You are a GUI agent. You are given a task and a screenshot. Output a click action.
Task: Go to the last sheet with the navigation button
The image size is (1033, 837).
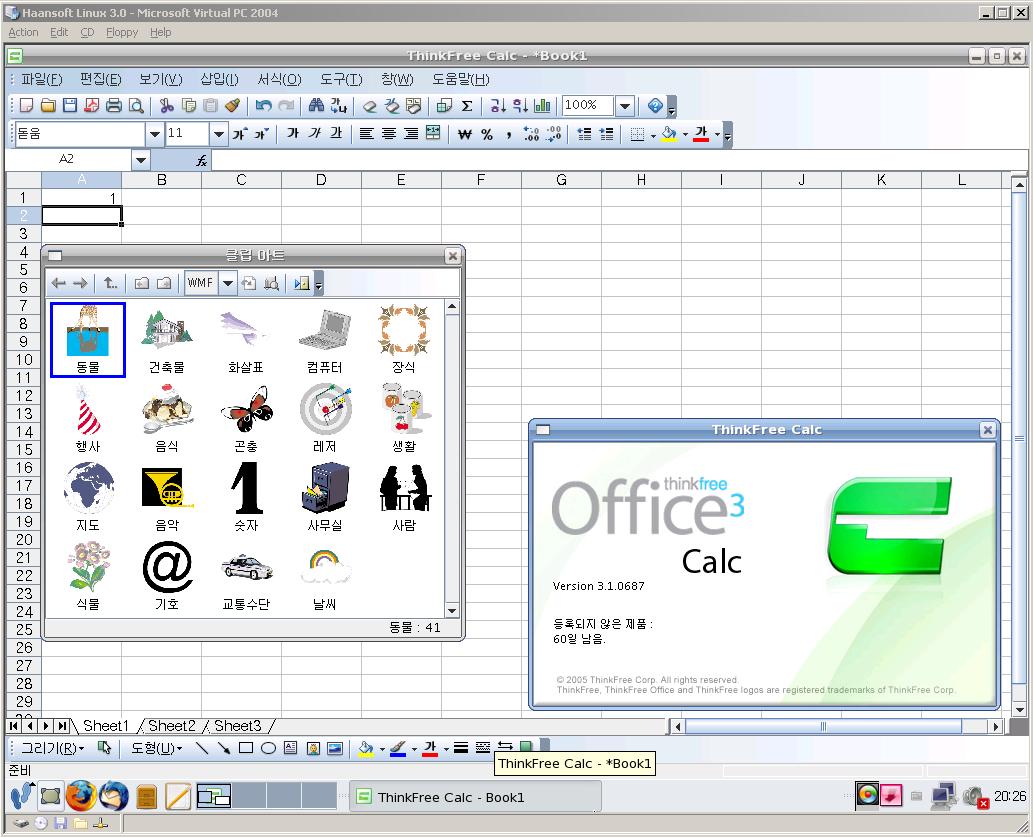63,726
